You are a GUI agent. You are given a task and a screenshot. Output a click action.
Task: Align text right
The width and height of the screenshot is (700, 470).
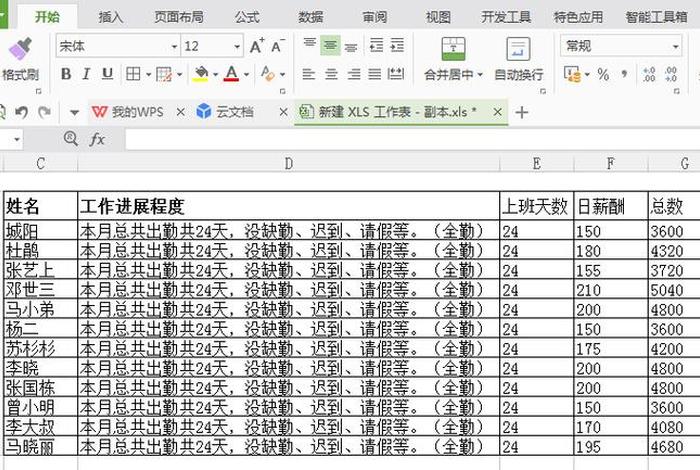coord(354,74)
